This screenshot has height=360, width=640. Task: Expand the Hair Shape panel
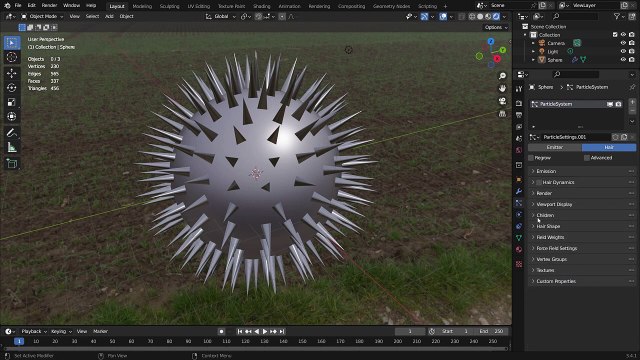point(581,227)
